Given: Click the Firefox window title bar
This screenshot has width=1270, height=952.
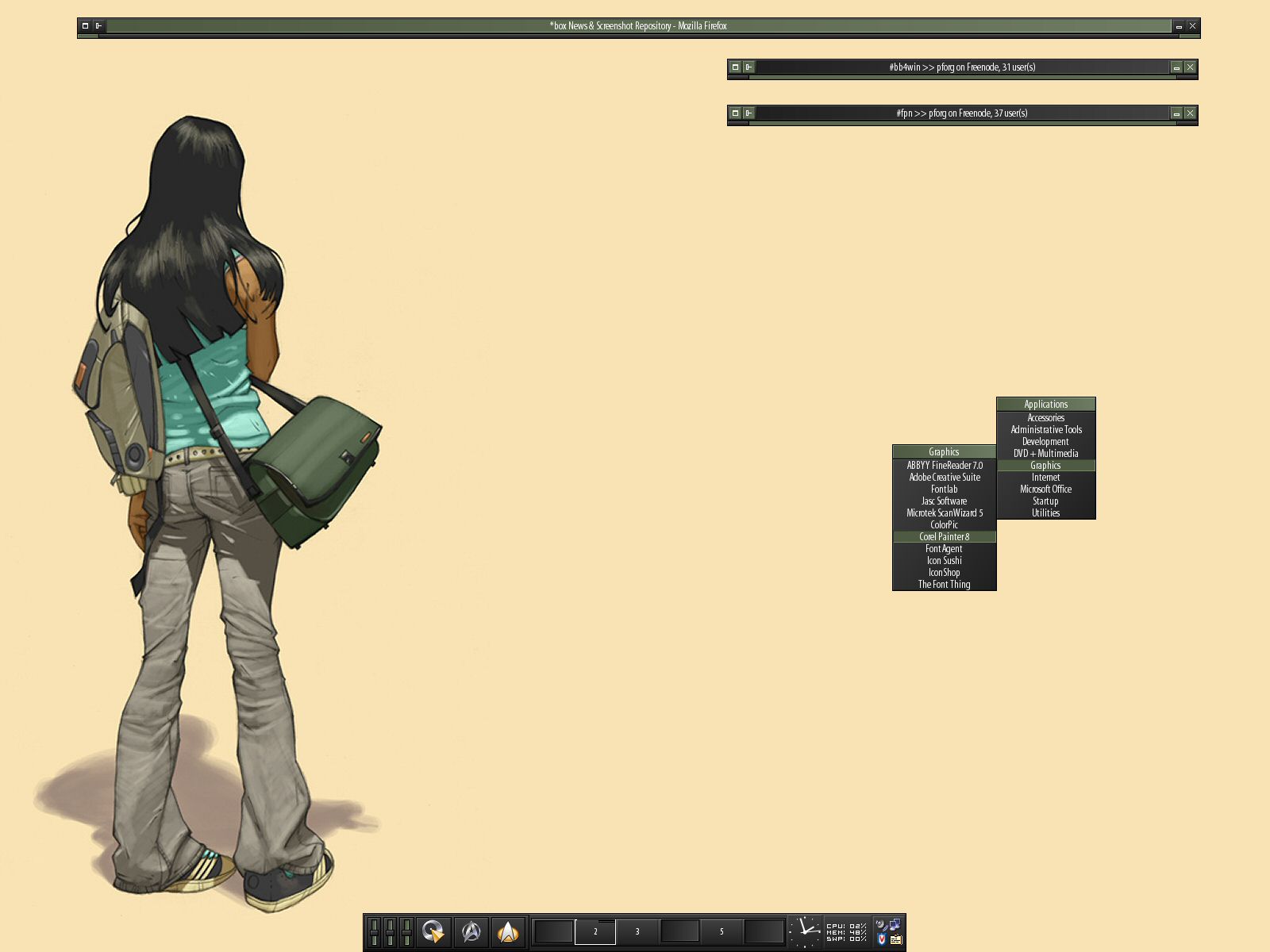Looking at the screenshot, I should tap(638, 26).
